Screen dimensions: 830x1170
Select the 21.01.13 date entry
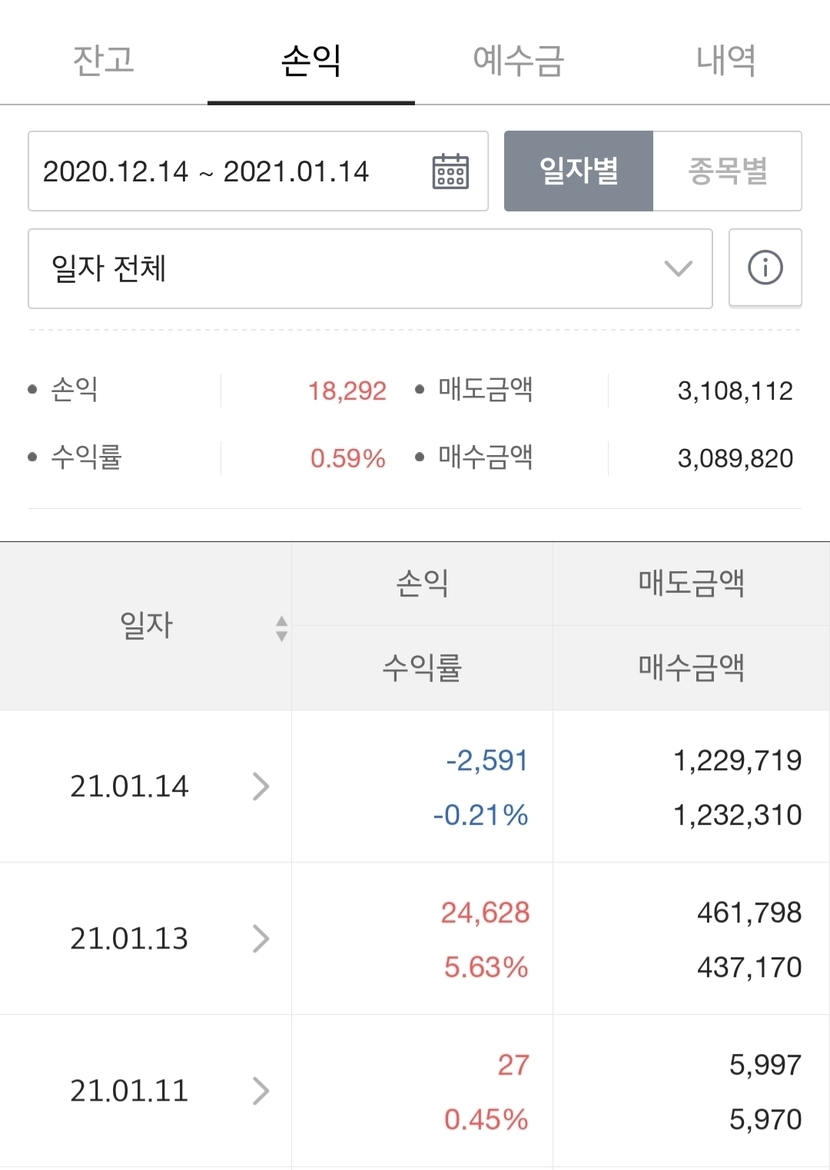coord(129,939)
